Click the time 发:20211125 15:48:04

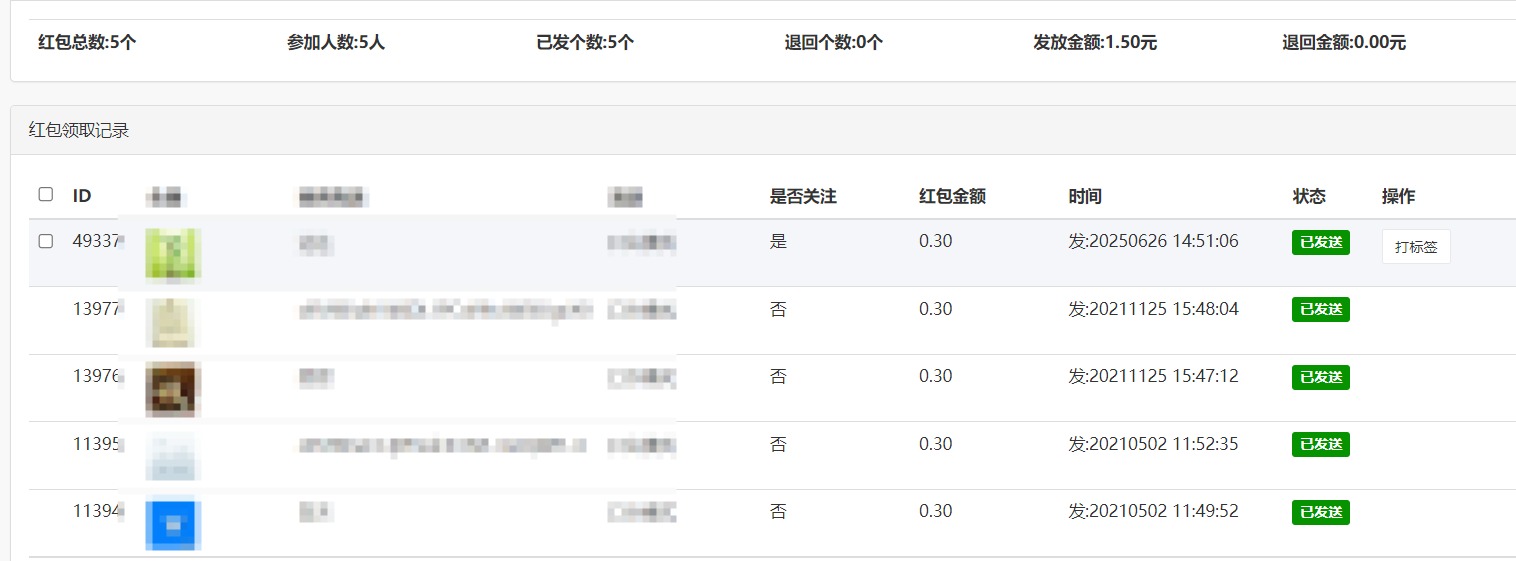click(1153, 309)
